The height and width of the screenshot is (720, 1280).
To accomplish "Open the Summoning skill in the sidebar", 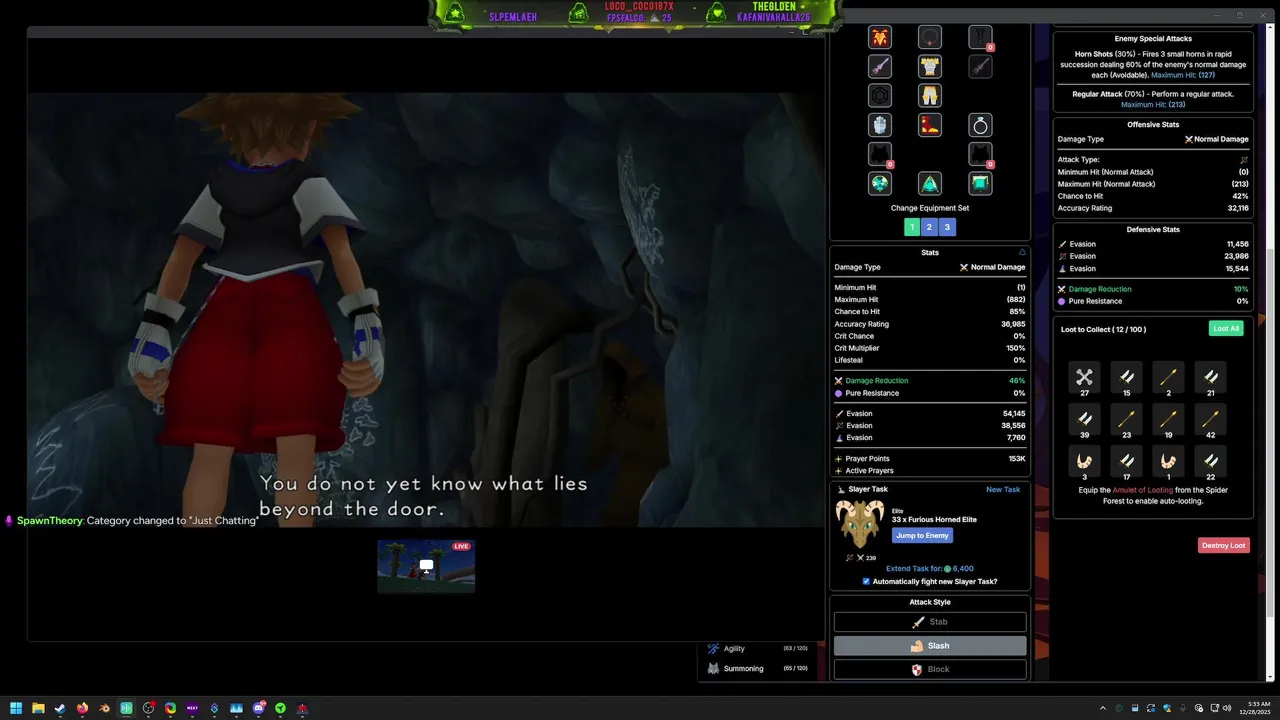I will coord(757,668).
